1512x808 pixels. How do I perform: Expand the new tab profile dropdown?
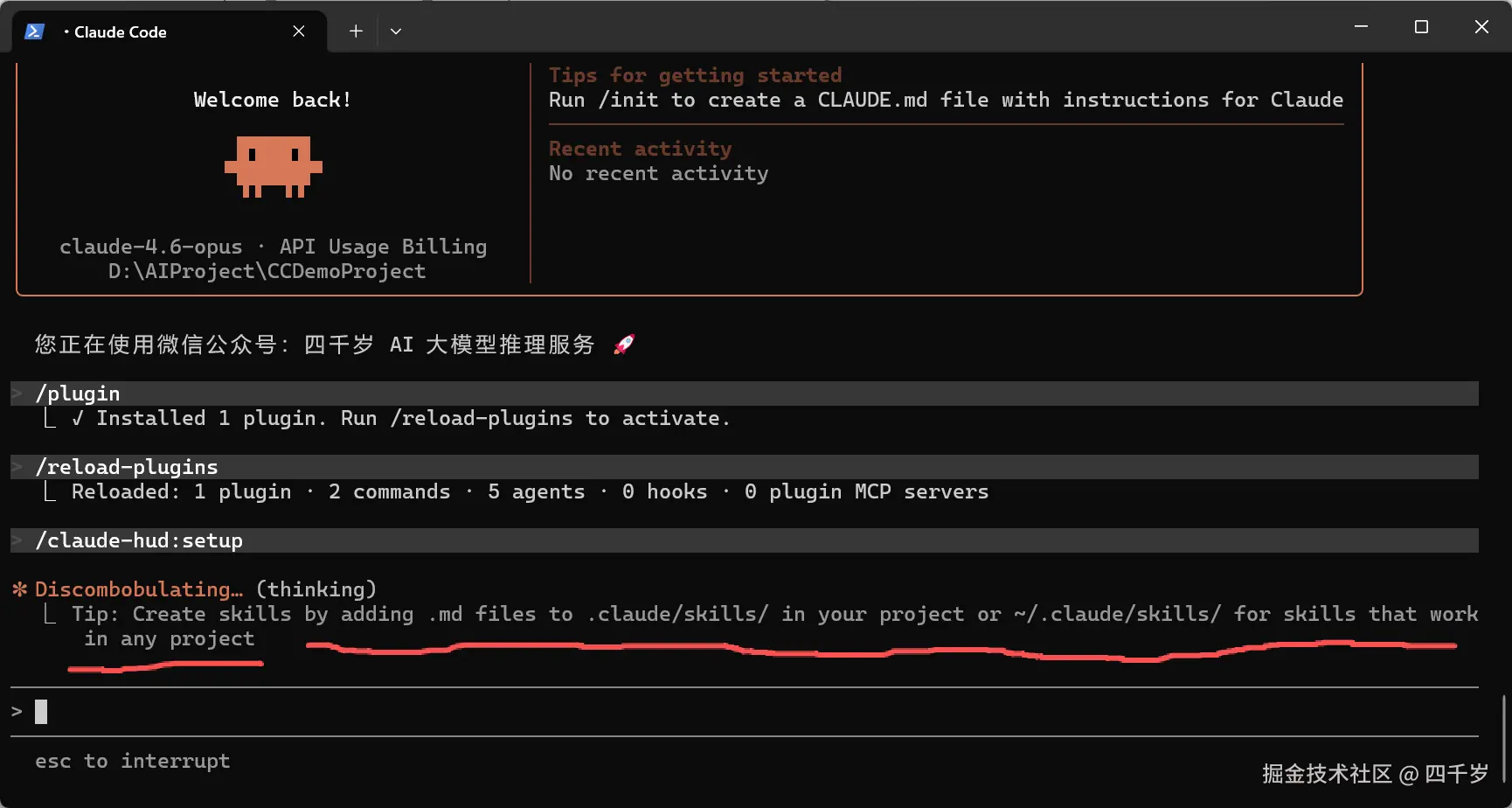[x=396, y=31]
